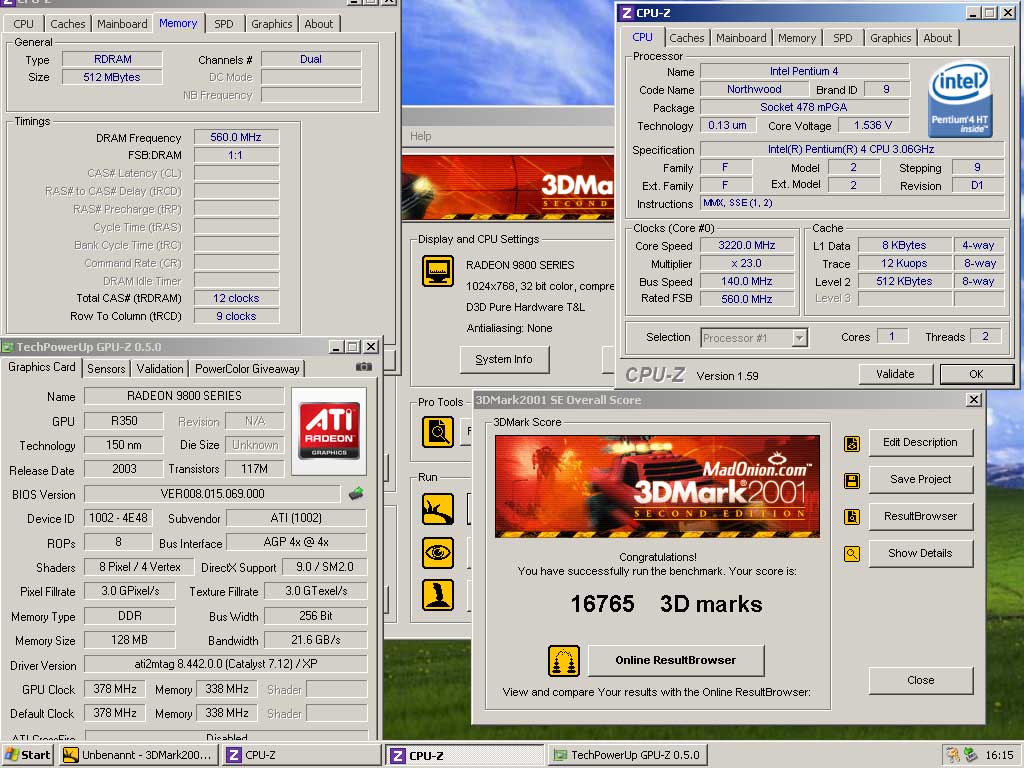Click the GPU-Z screenshot camera icon

point(364,367)
